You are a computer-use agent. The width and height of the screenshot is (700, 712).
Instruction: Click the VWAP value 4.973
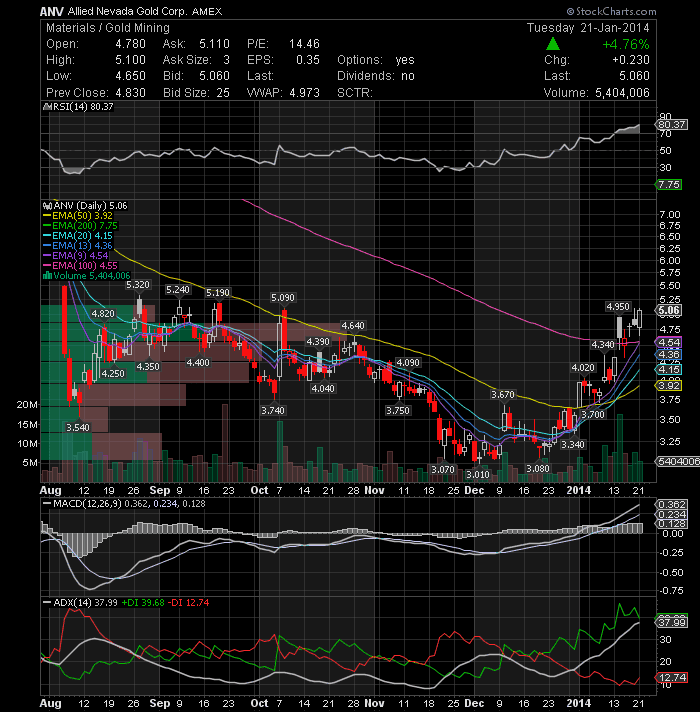click(304, 93)
